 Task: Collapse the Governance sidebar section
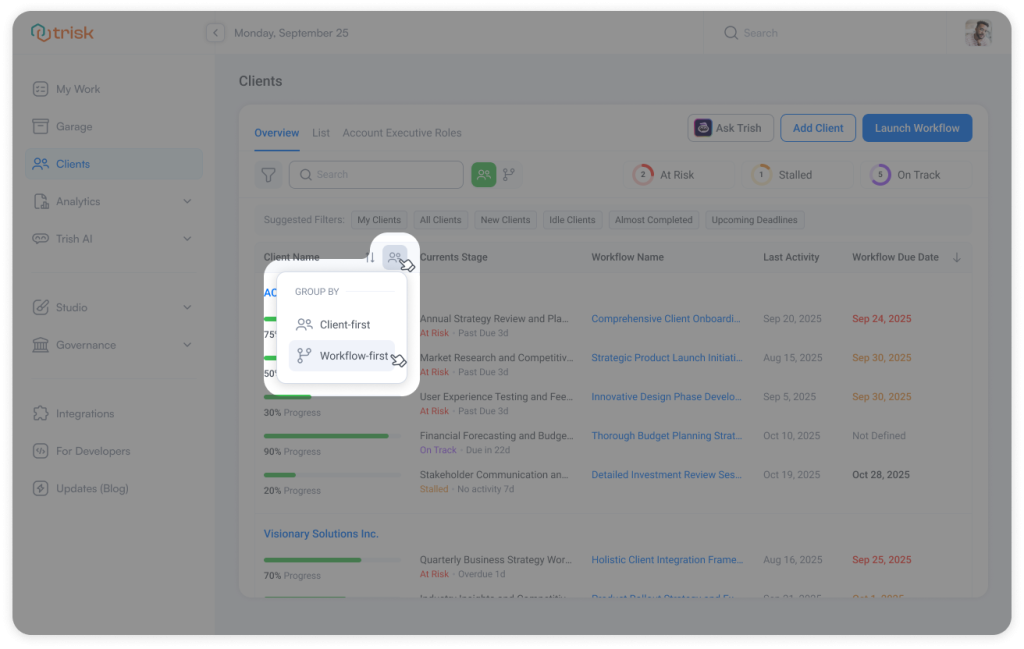(x=186, y=344)
